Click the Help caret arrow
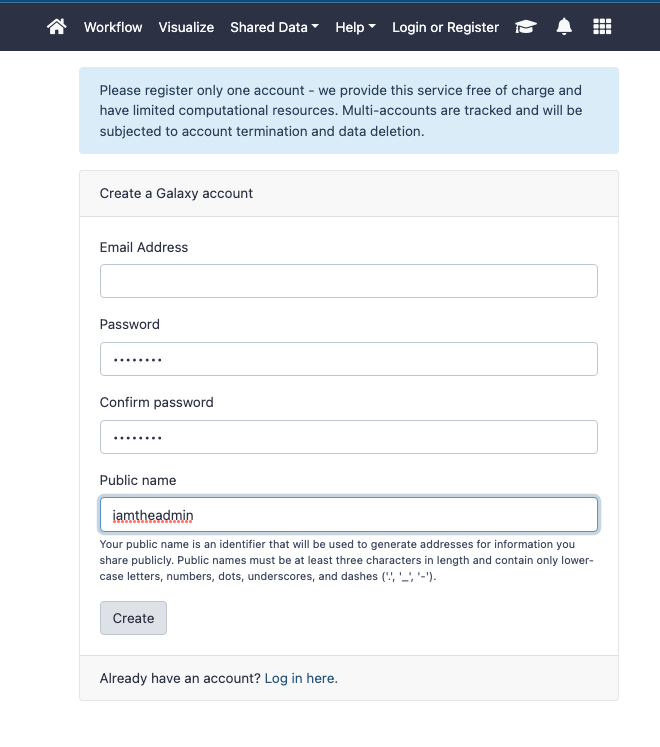This screenshot has height=747, width=660. 372,27
